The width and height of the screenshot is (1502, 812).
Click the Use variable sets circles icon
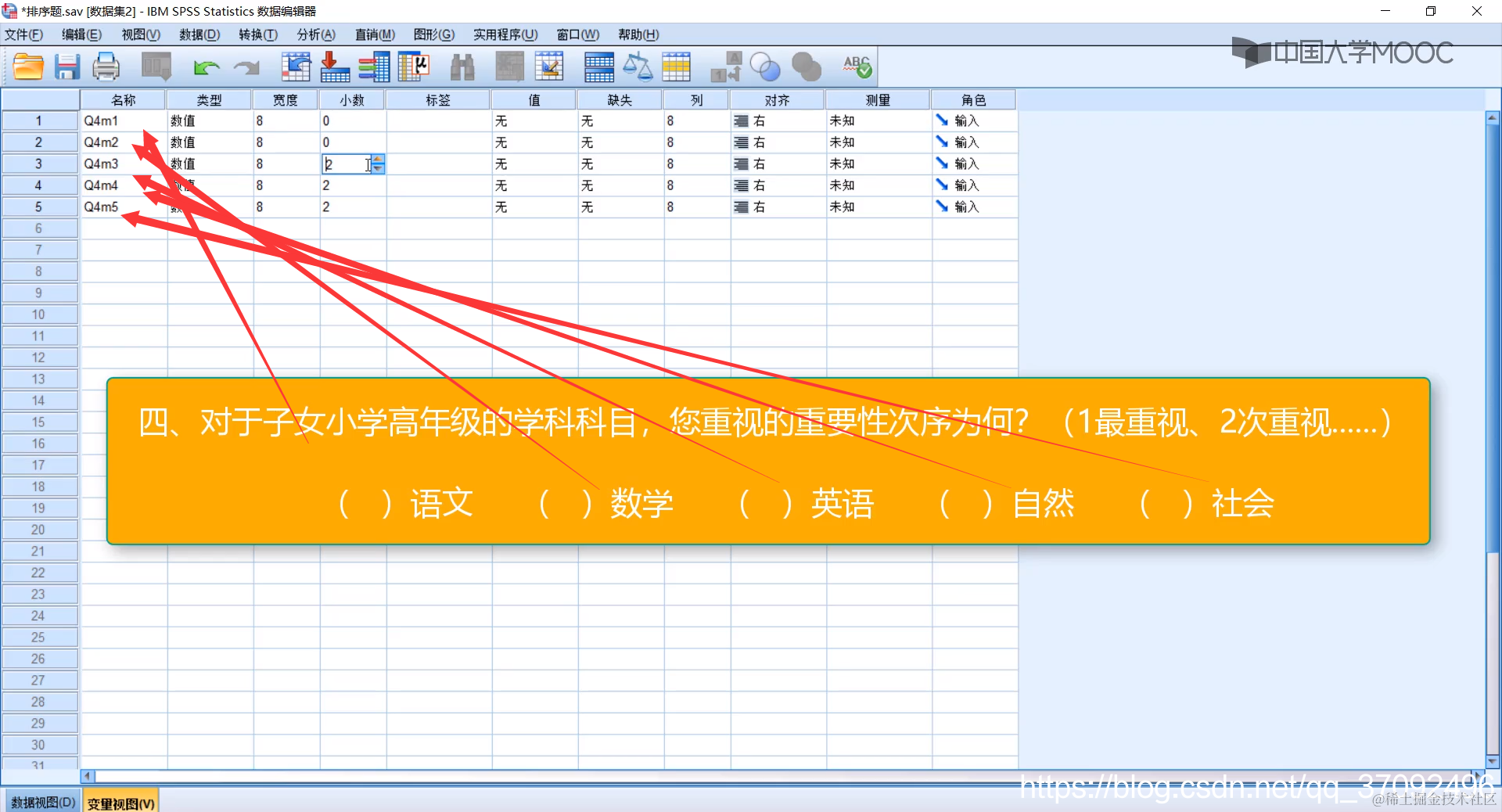coord(765,67)
